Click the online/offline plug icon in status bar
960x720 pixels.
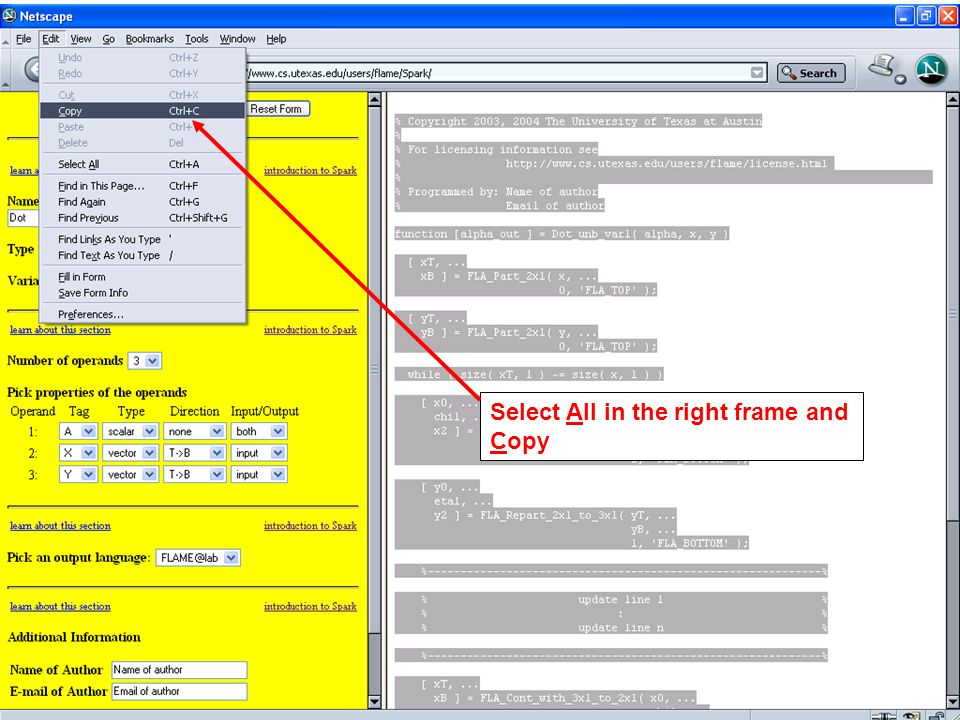click(883, 716)
